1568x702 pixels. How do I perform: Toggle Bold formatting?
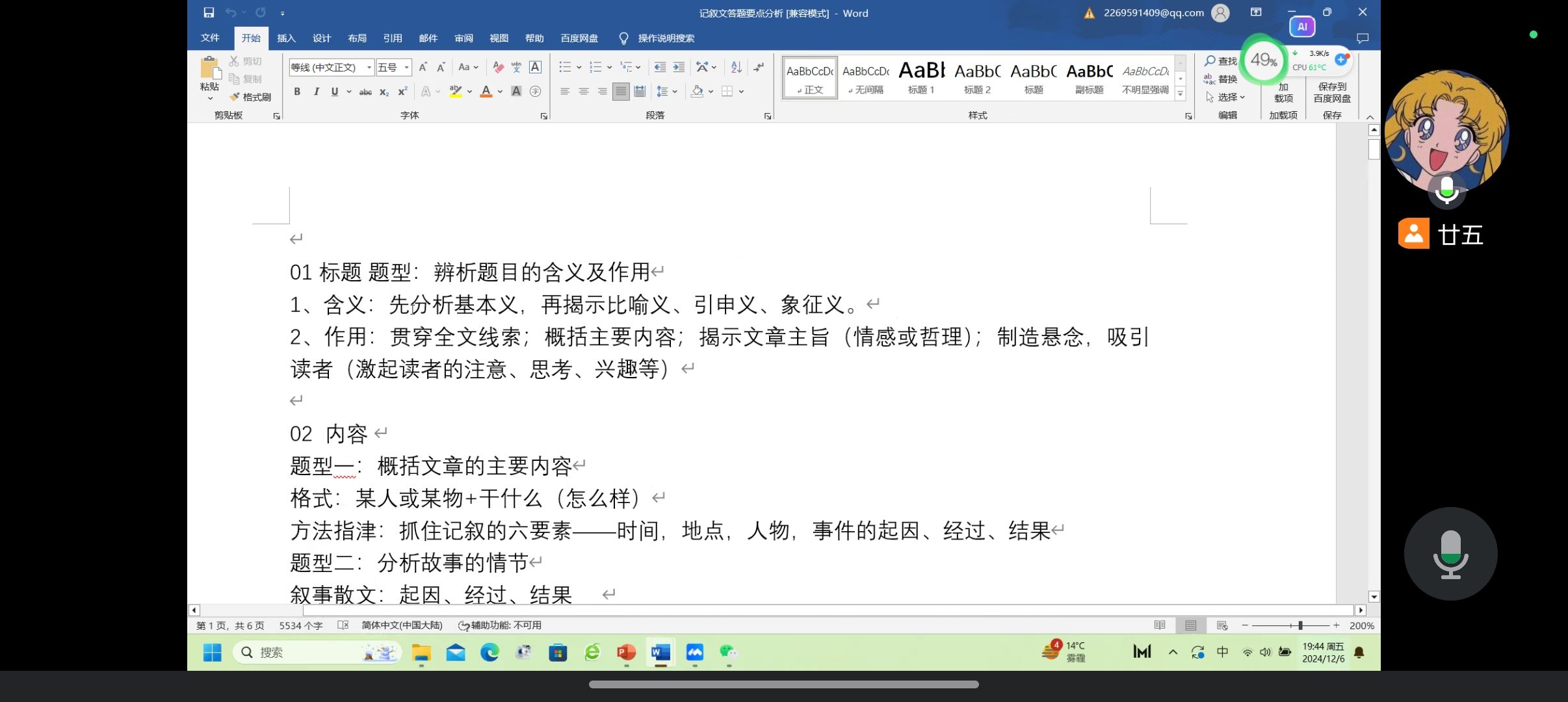297,92
